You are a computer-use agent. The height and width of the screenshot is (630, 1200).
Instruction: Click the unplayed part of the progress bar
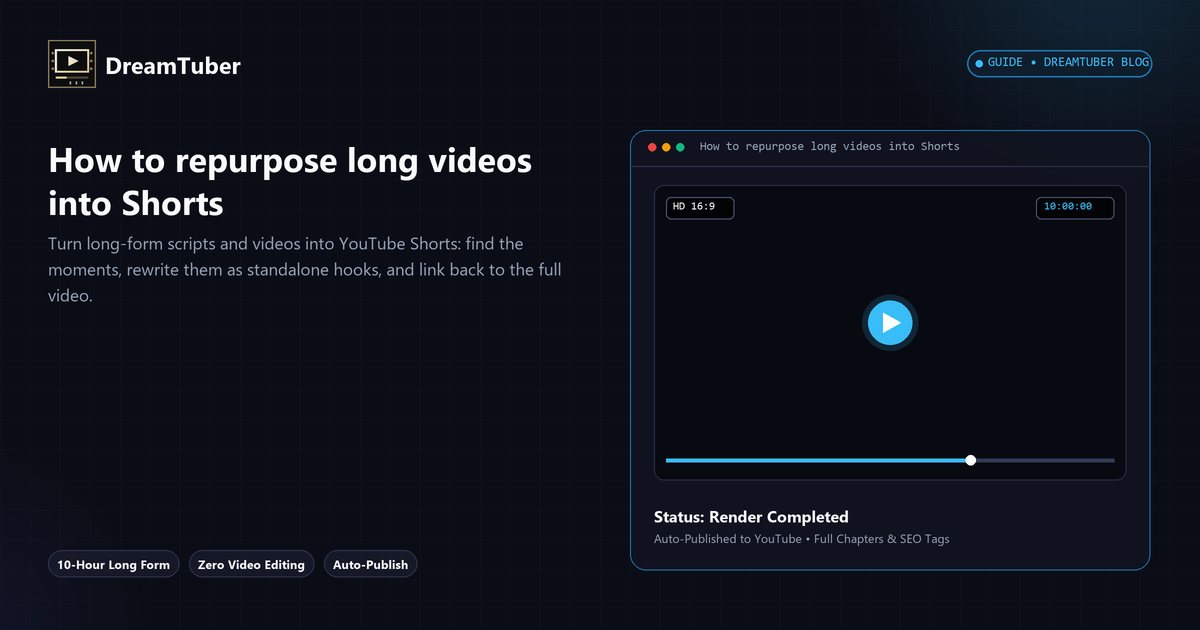coord(1045,460)
